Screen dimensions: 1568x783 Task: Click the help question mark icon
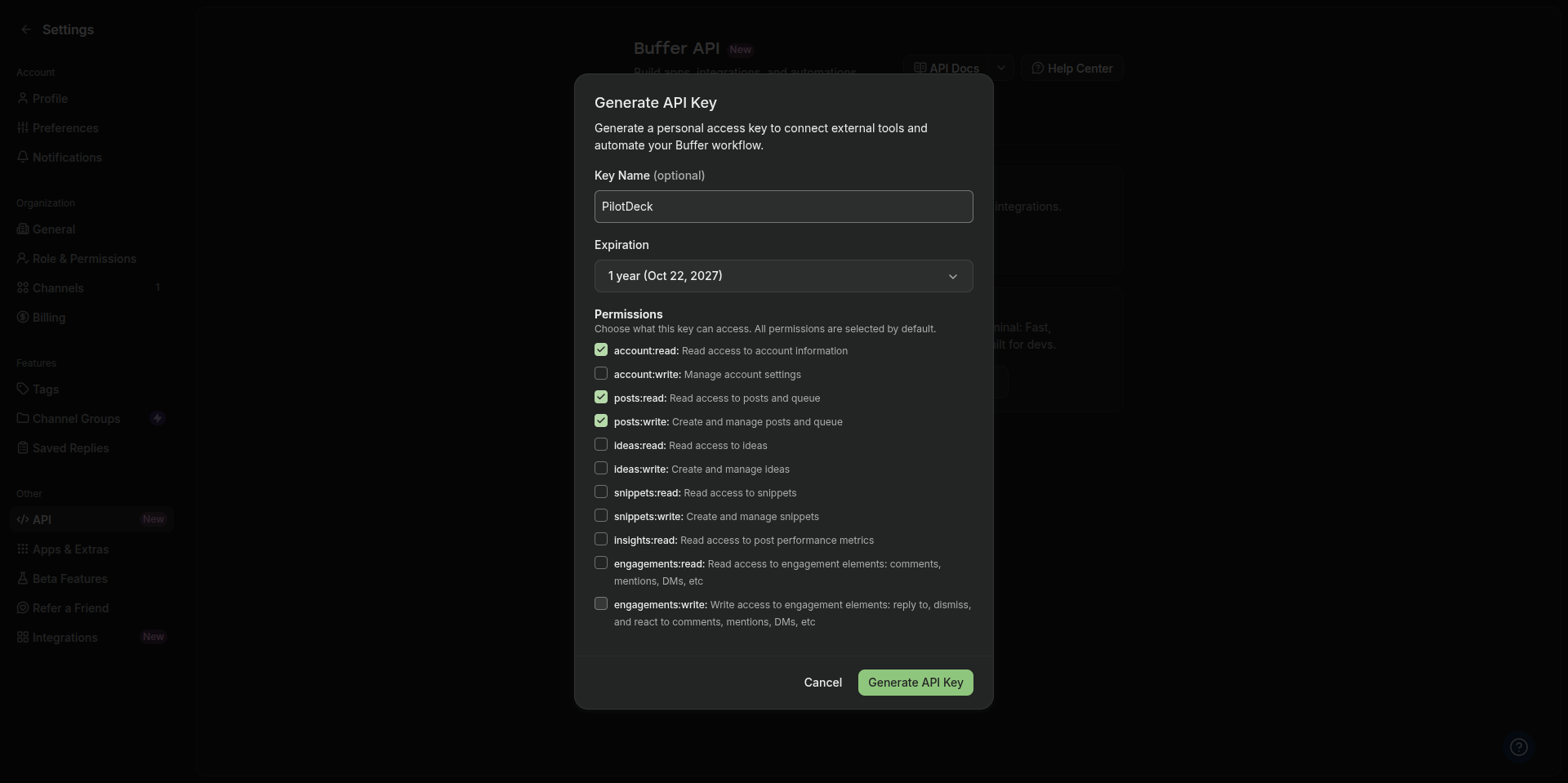pyautogui.click(x=1519, y=747)
